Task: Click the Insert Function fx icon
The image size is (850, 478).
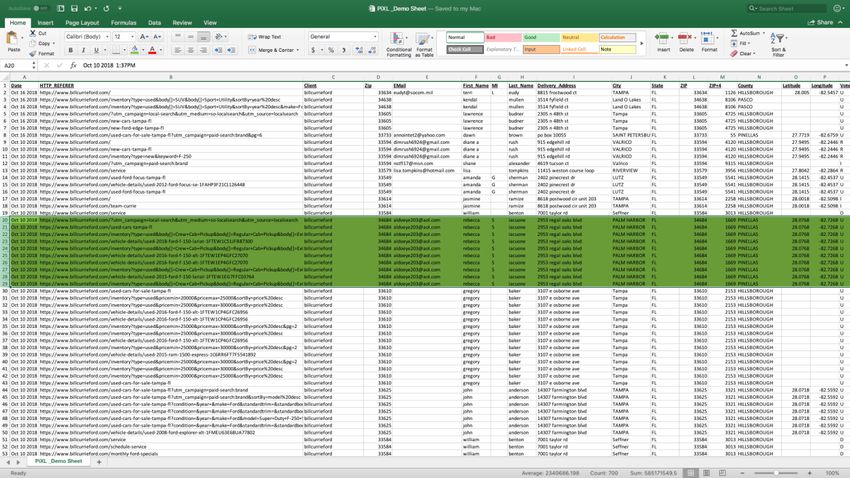Action: 73,65
